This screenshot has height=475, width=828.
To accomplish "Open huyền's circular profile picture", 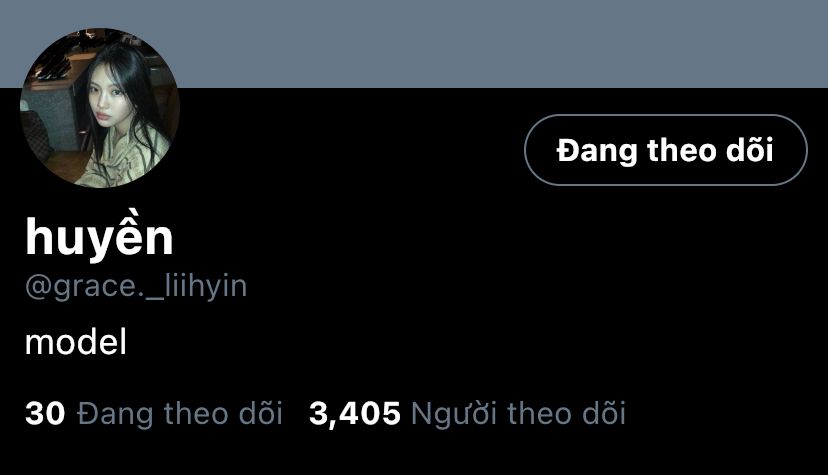I will pos(100,108).
